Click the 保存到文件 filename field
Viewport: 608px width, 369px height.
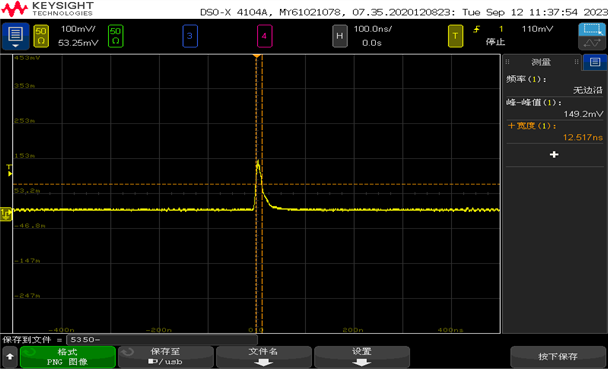[x=162, y=340]
